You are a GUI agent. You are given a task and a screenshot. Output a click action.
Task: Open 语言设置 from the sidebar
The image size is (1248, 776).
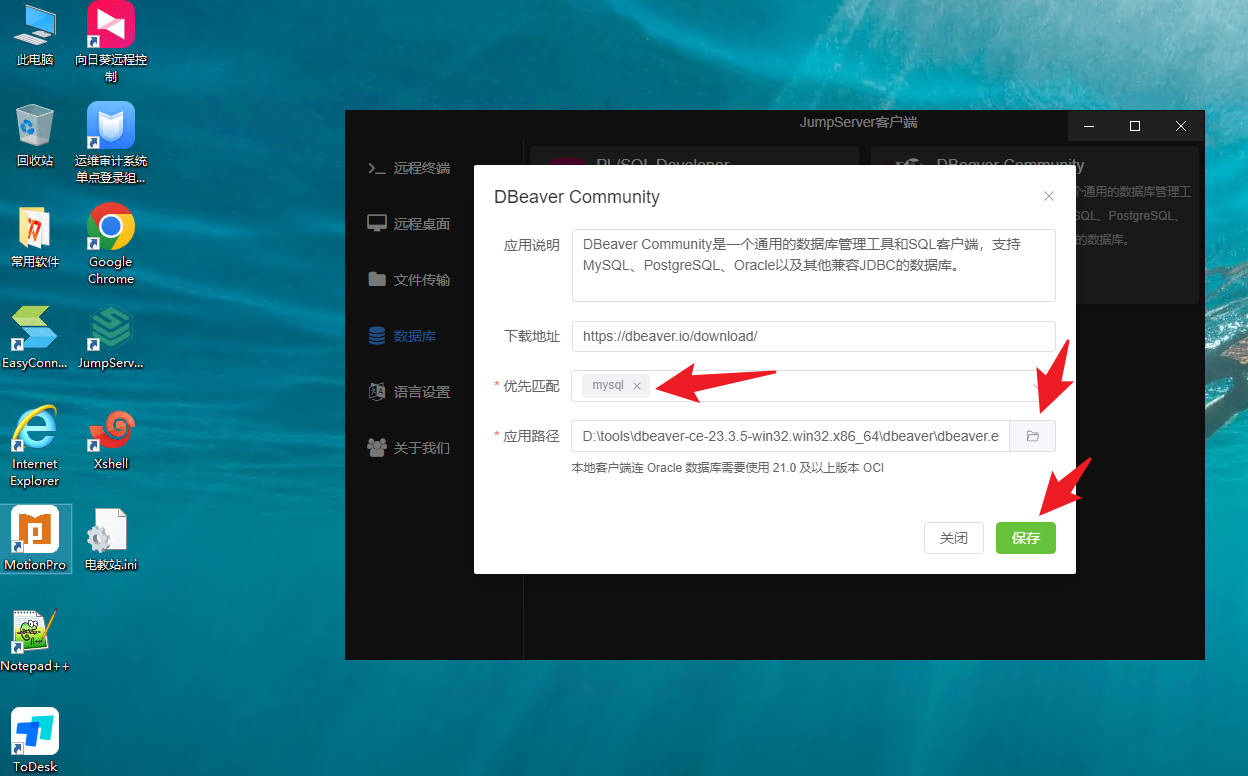coord(409,392)
